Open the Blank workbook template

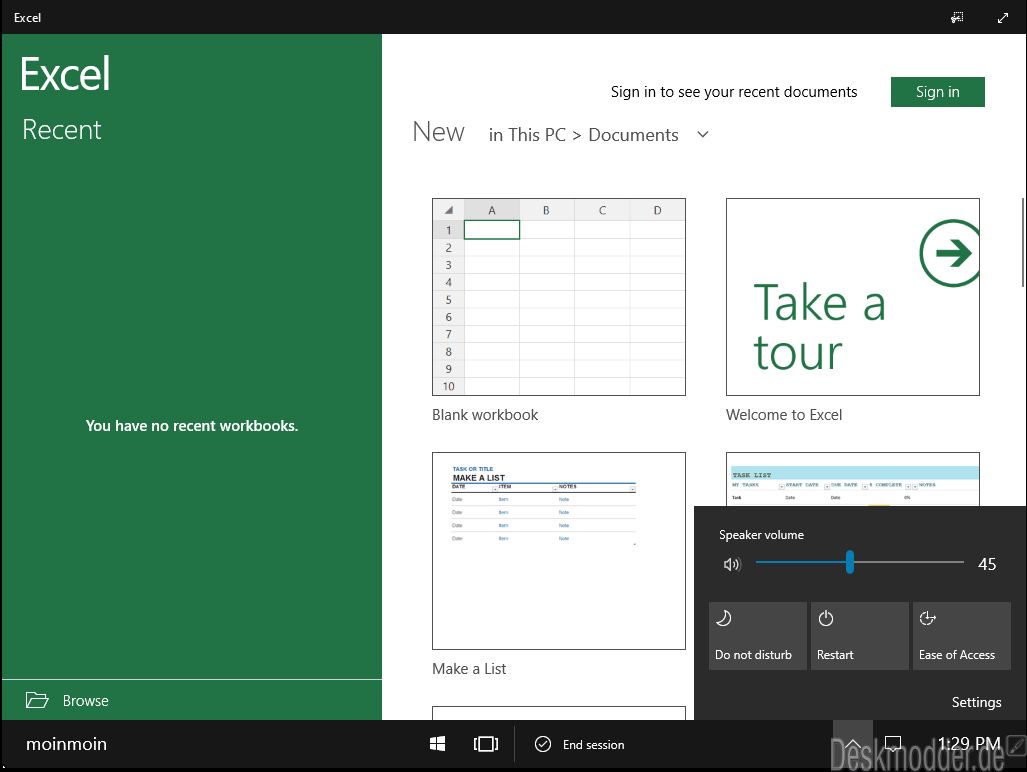tap(558, 296)
